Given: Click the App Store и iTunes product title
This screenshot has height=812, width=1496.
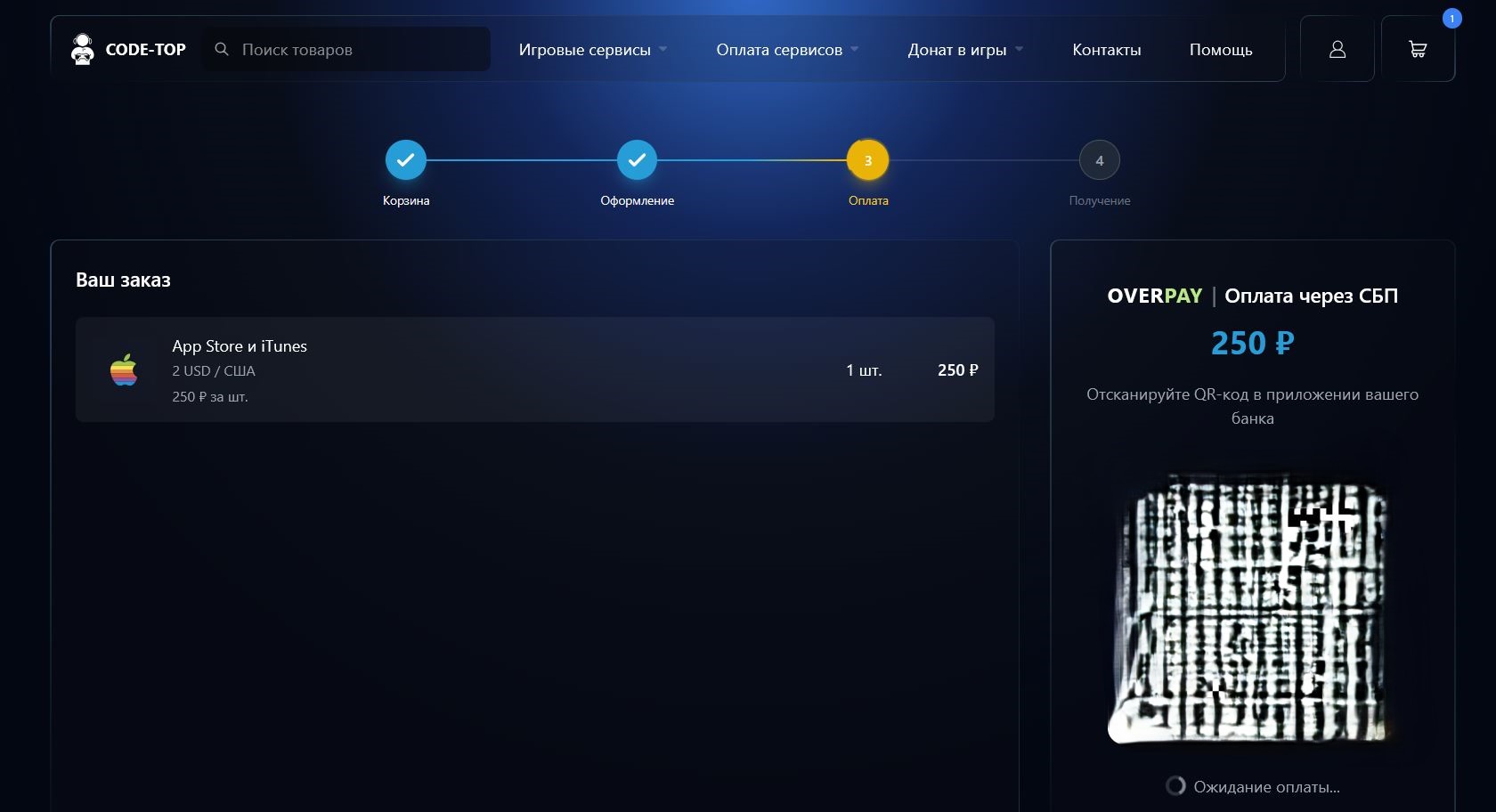Looking at the screenshot, I should tap(240, 346).
